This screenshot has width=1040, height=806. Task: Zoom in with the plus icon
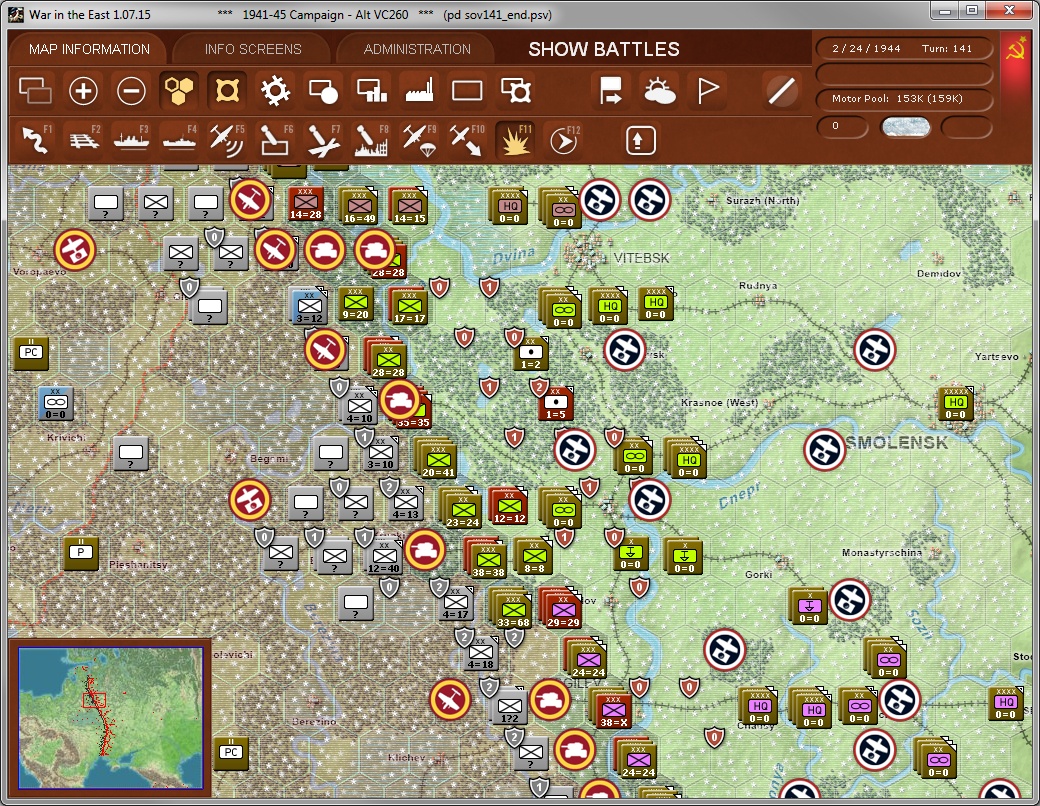83,91
